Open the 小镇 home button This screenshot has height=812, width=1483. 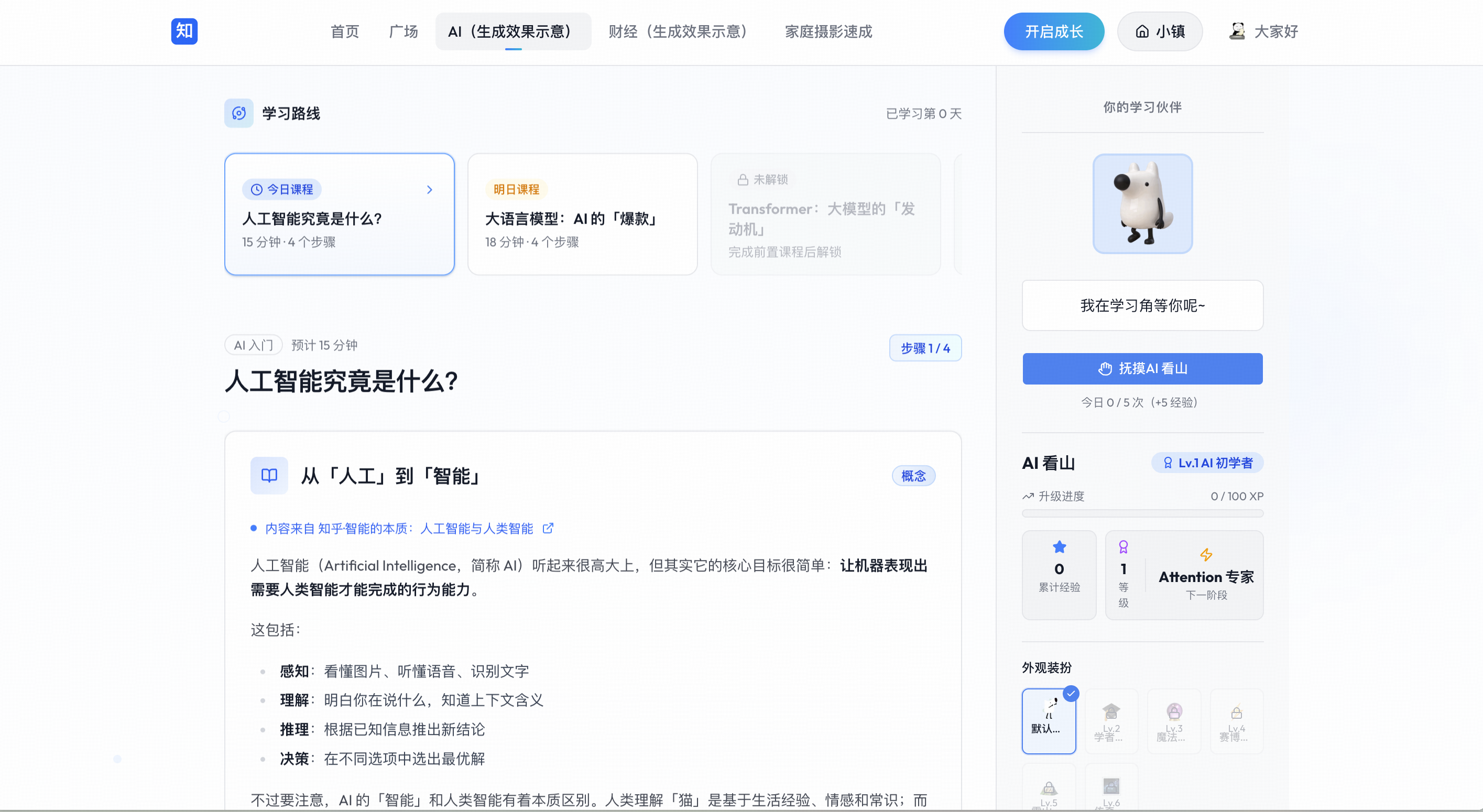[1160, 31]
